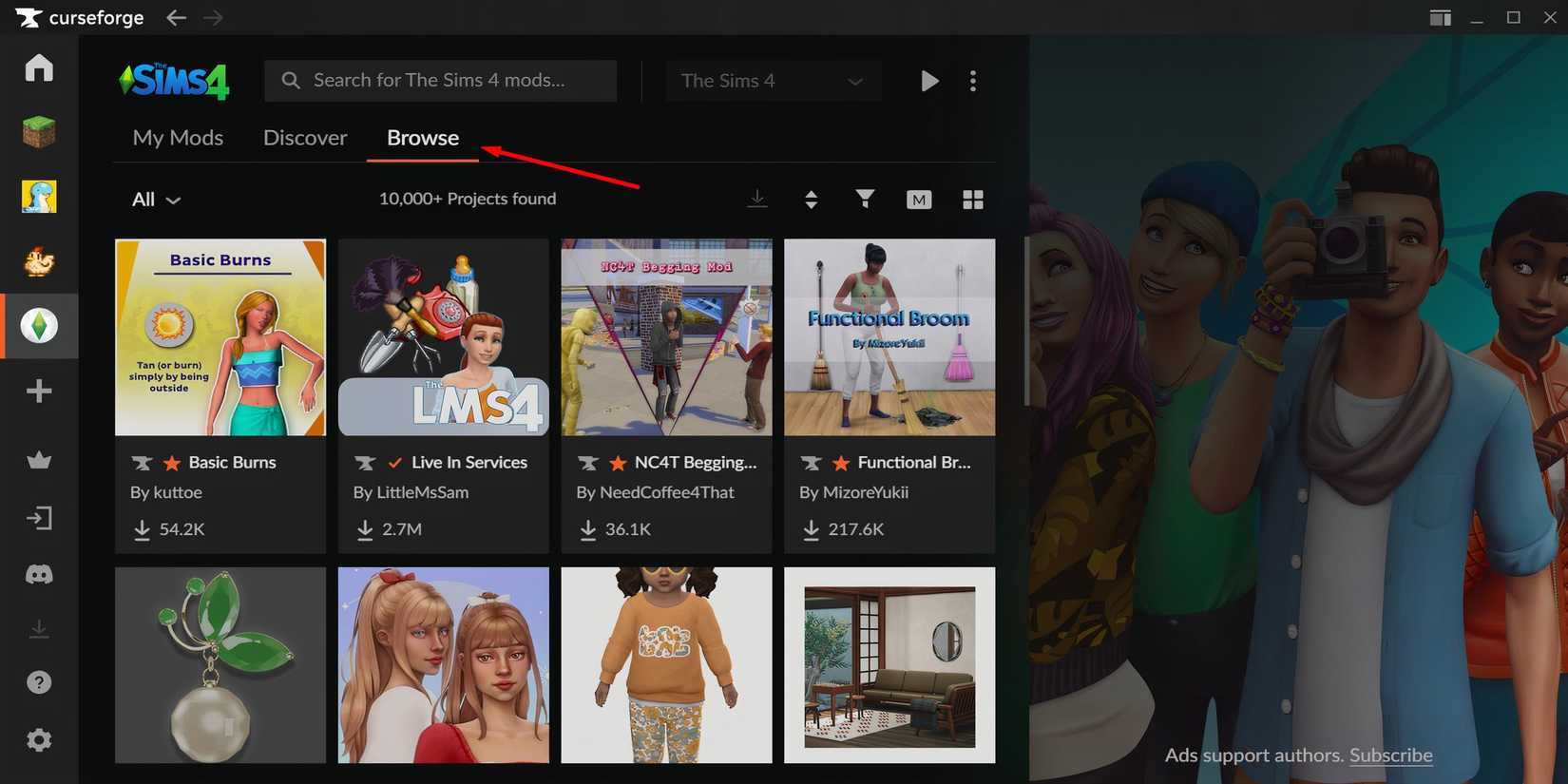The height and width of the screenshot is (784, 1568).
Task: Open the settings gear icon
Action: [39, 739]
